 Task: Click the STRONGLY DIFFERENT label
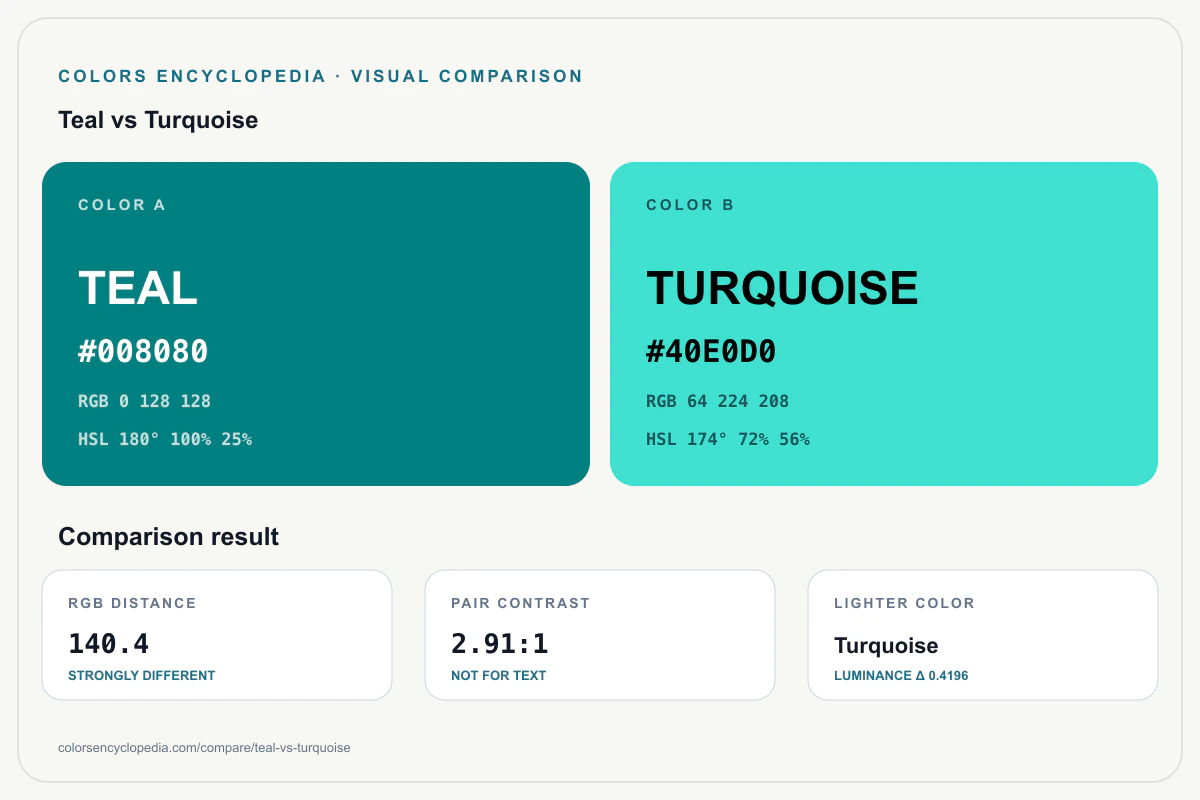[141, 676]
